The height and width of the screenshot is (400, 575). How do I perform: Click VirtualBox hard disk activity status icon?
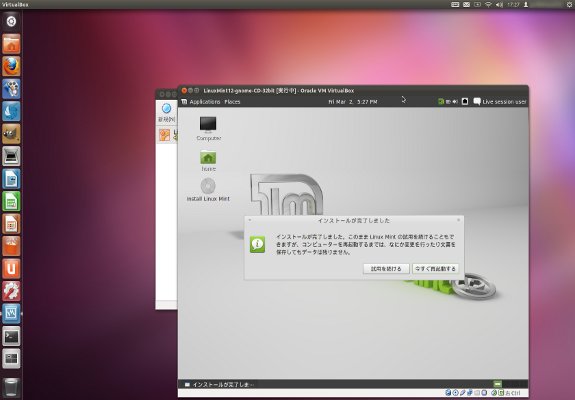[x=448, y=393]
